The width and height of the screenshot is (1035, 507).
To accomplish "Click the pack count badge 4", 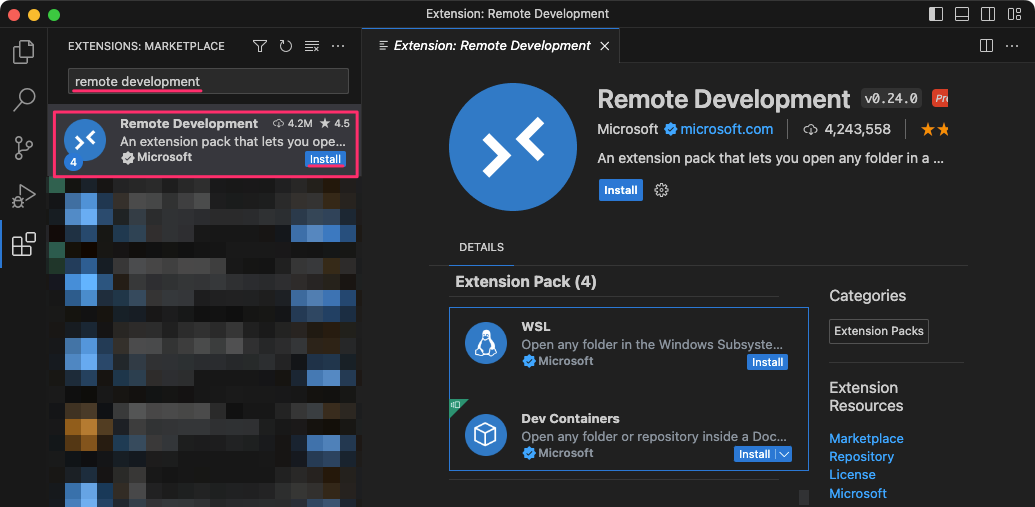I will 73,162.
